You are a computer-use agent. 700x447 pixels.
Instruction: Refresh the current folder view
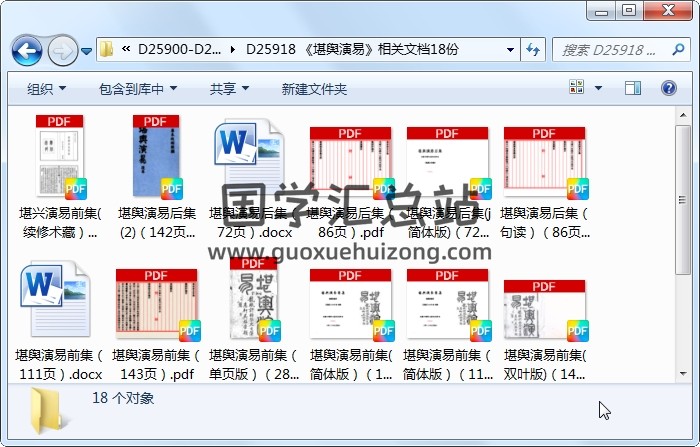point(533,49)
